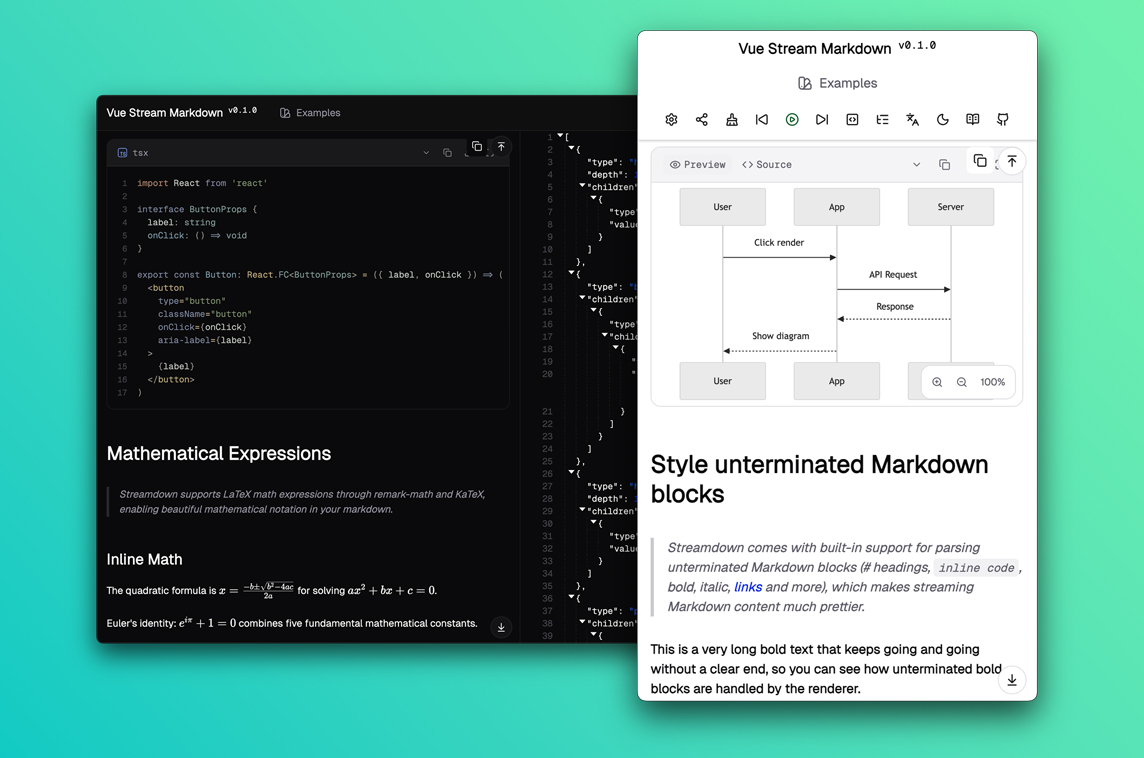Click the tree list icon in toolbar
The image size is (1144, 758).
[882, 120]
